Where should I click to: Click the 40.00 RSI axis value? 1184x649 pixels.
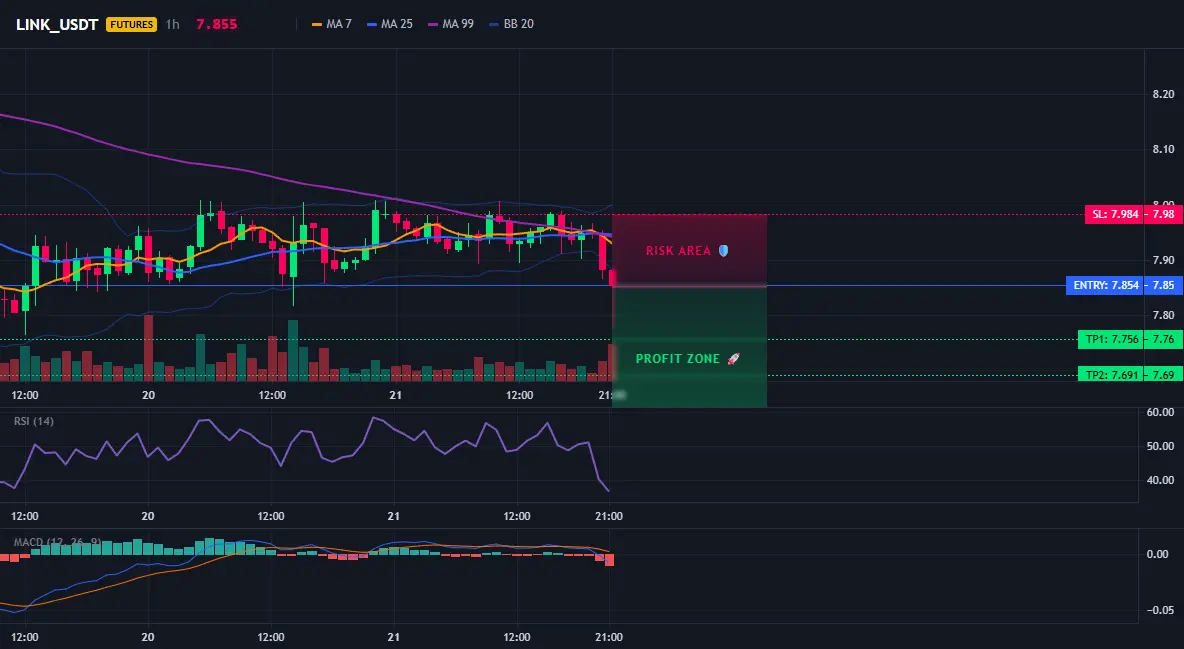1161,481
